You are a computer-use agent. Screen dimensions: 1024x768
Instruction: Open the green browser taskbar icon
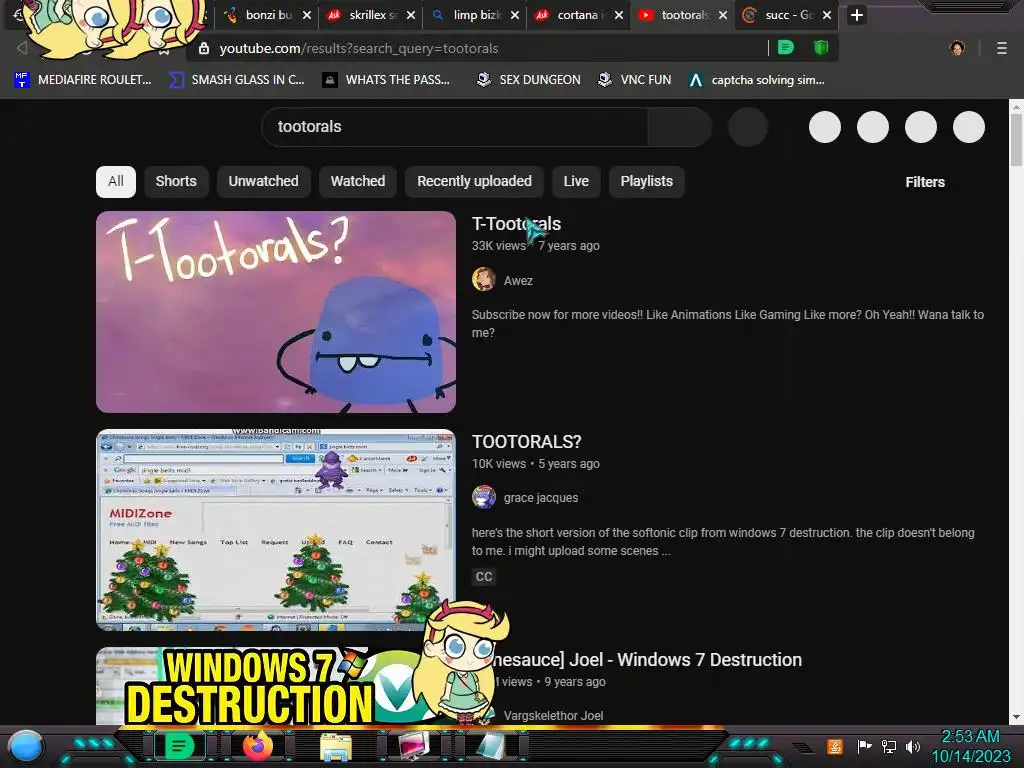178,746
